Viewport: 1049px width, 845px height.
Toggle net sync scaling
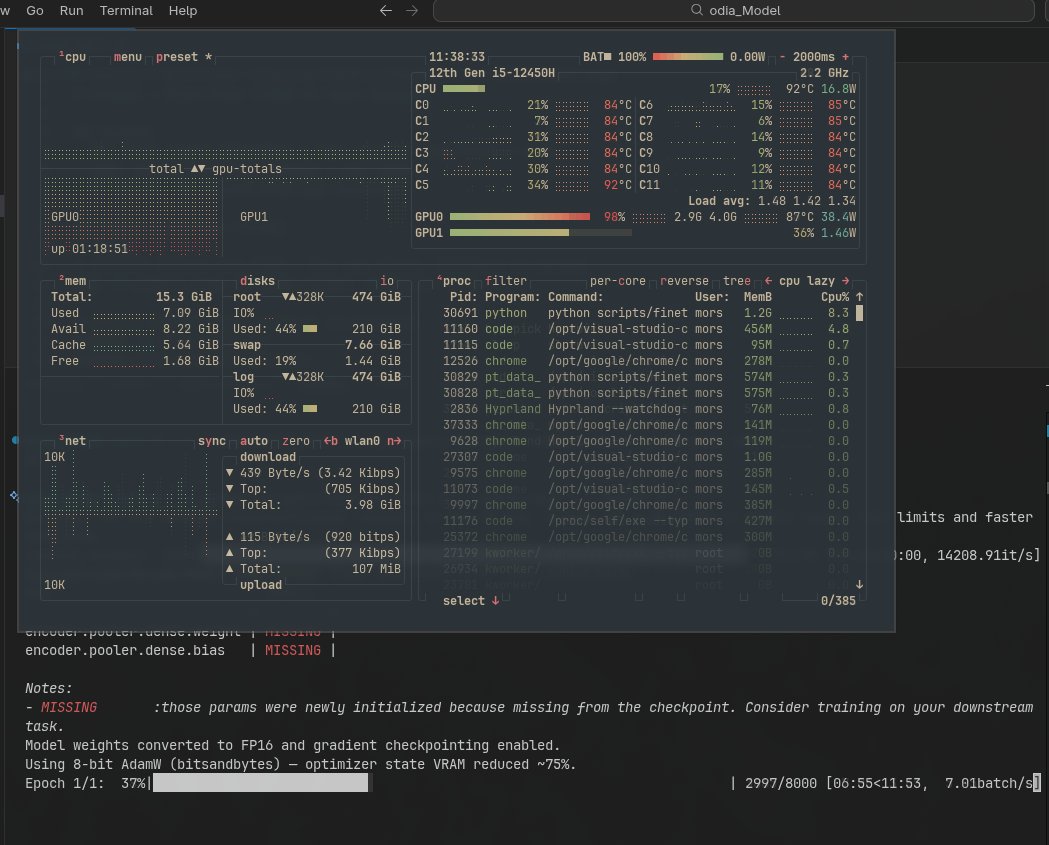click(211, 441)
